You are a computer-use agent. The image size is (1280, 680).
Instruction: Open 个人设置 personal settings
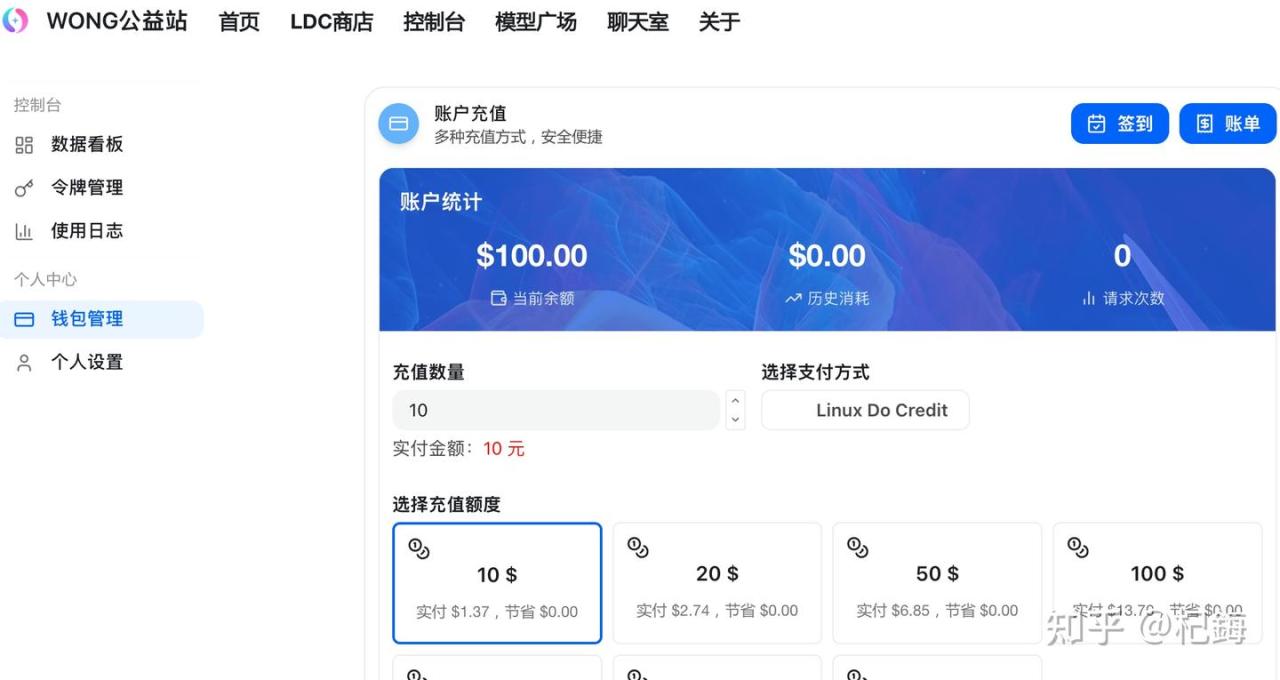(87, 362)
